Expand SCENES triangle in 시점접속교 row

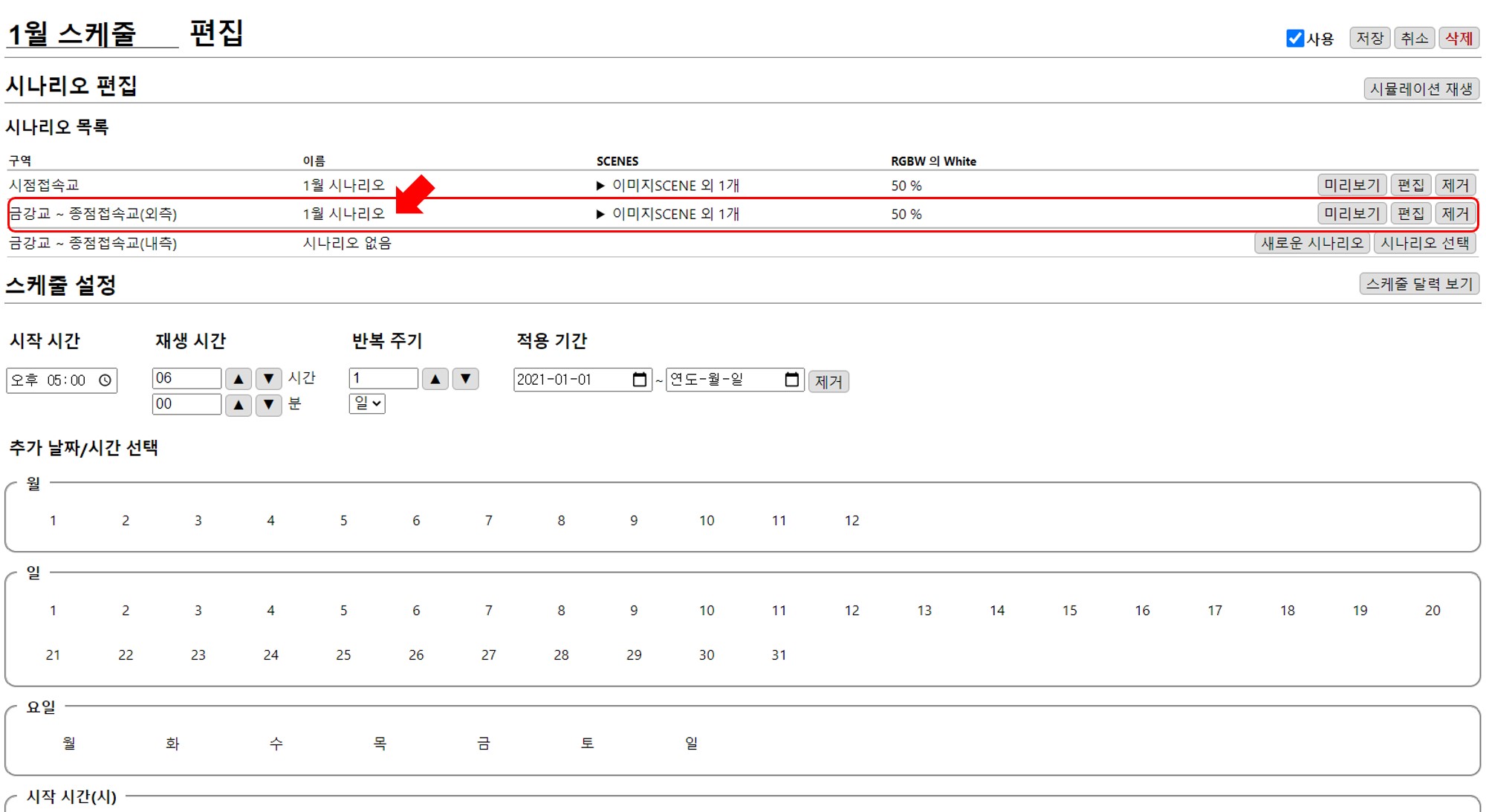600,186
